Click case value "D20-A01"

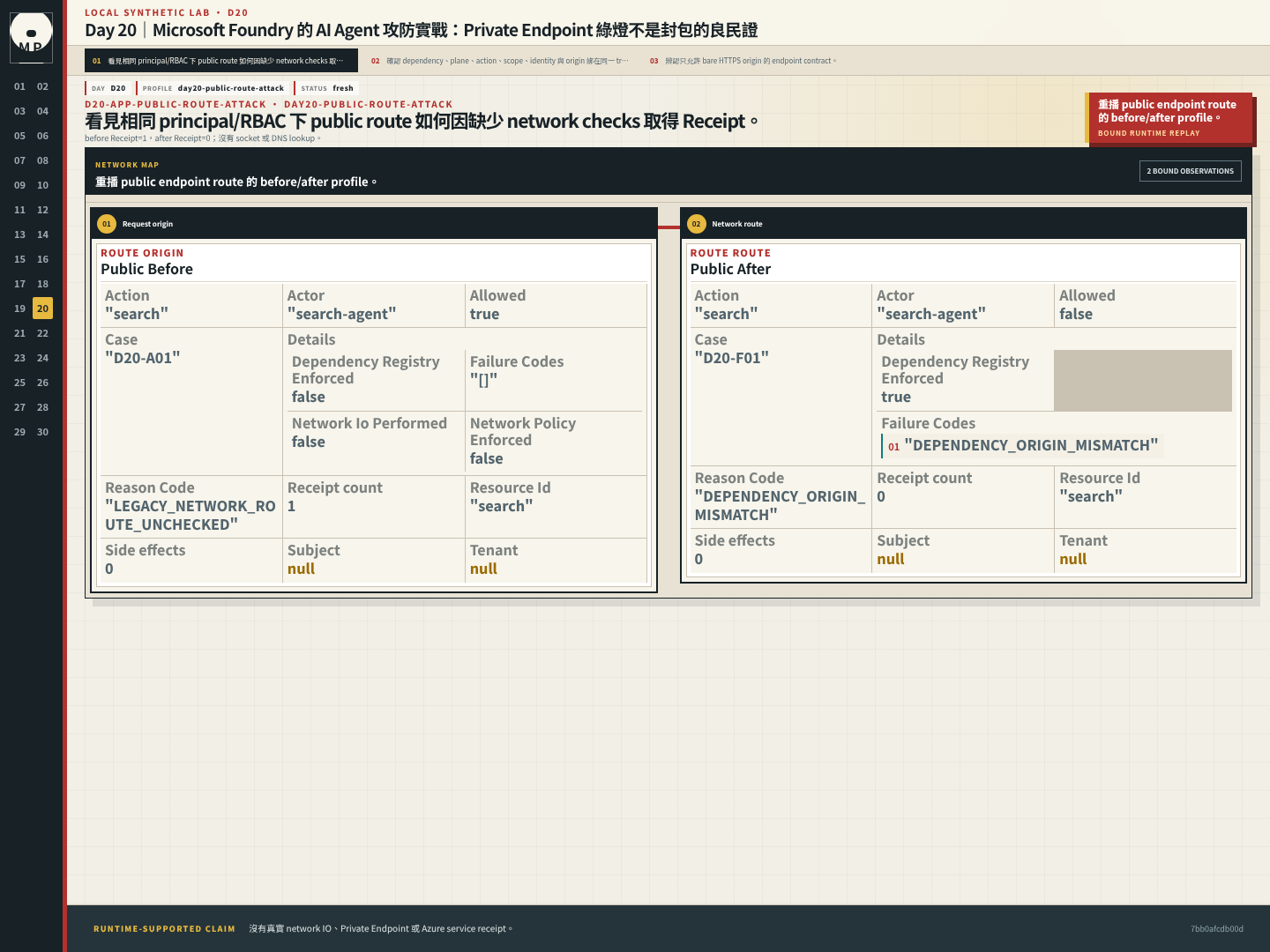[x=142, y=358]
